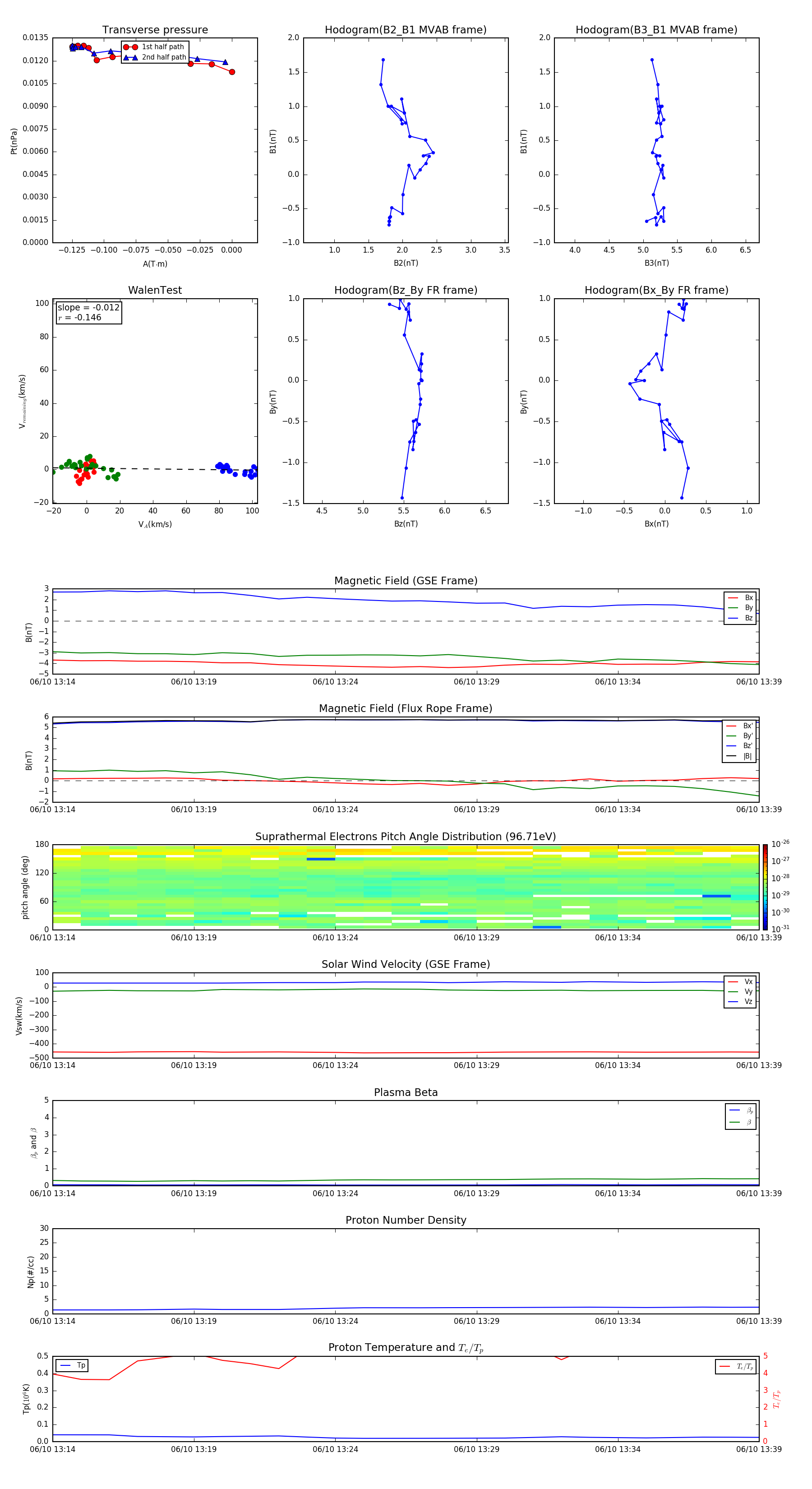Click the "Plasma Beta" panel title
The image size is (812, 1489).
(x=406, y=1093)
